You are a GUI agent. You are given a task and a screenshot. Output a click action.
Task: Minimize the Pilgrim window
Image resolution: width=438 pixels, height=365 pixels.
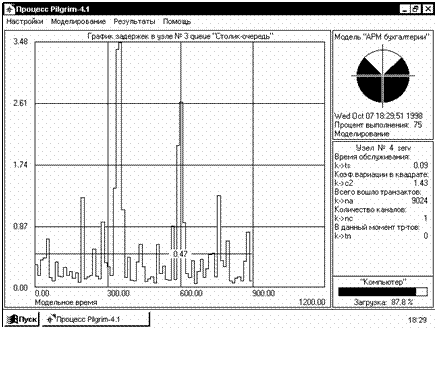(405, 9)
